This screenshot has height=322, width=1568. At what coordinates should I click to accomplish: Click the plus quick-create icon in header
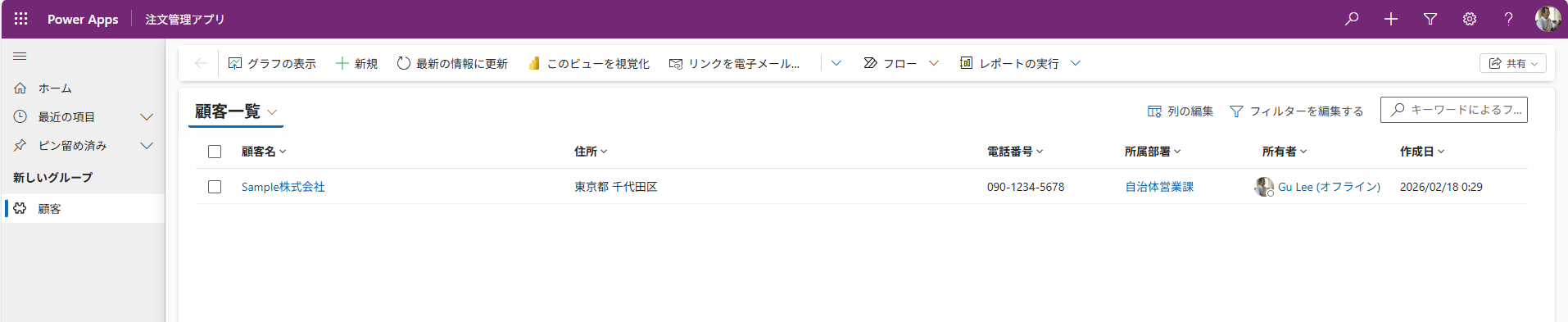coord(1391,19)
